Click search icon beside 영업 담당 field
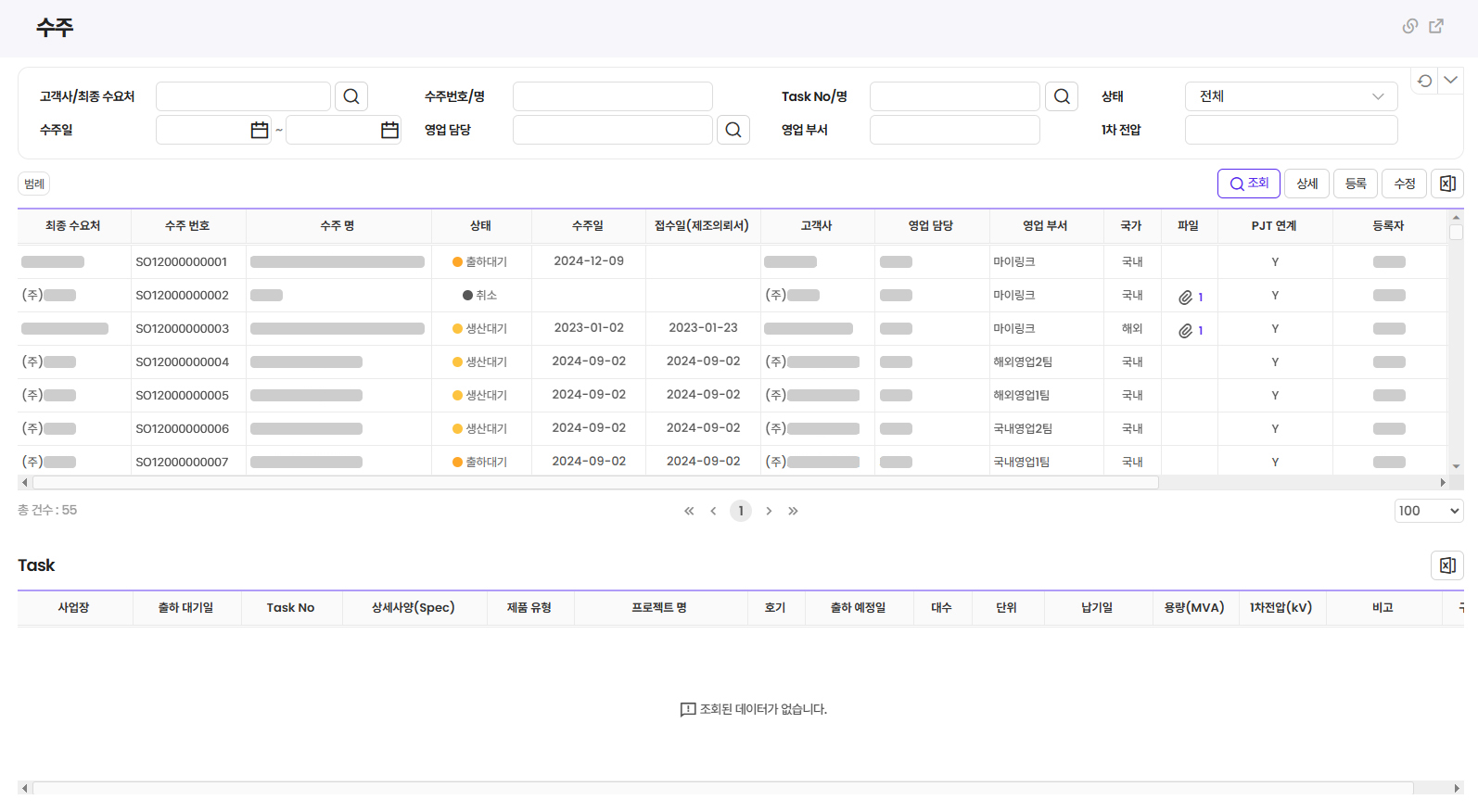Image resolution: width=1478 pixels, height=812 pixels. [x=733, y=130]
